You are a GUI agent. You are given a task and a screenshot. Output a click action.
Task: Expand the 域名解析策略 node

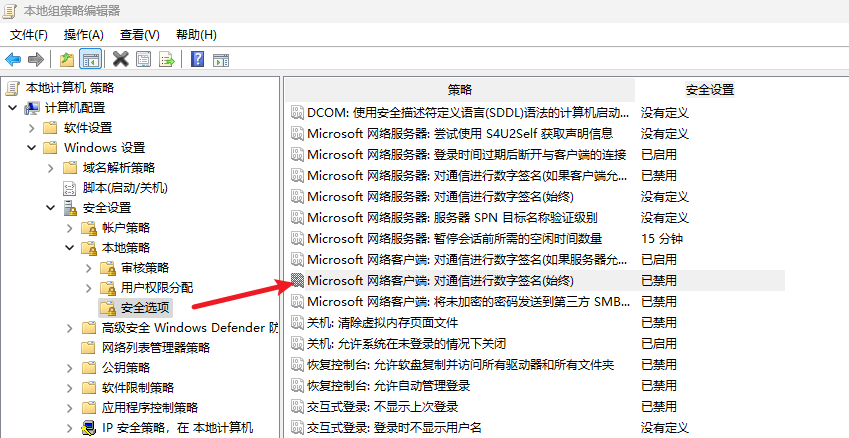tap(51, 168)
